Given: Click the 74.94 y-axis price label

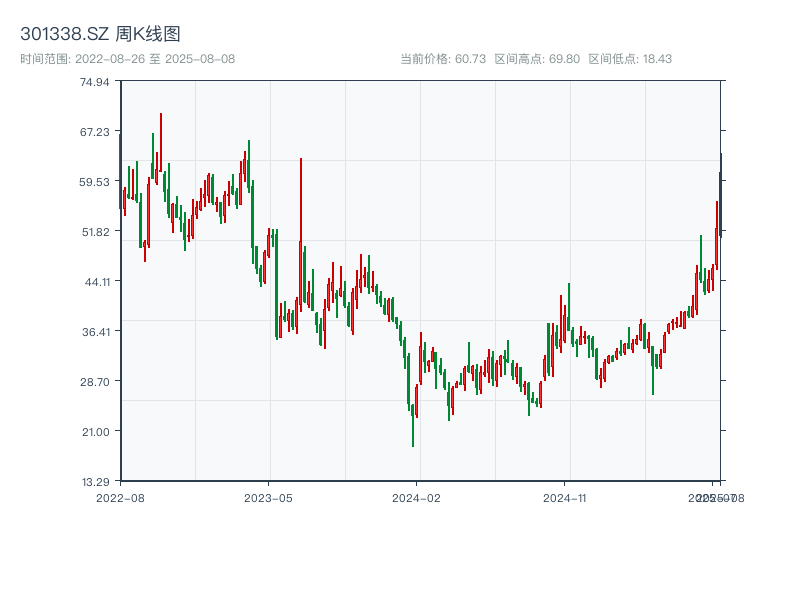Looking at the screenshot, I should click(95, 82).
